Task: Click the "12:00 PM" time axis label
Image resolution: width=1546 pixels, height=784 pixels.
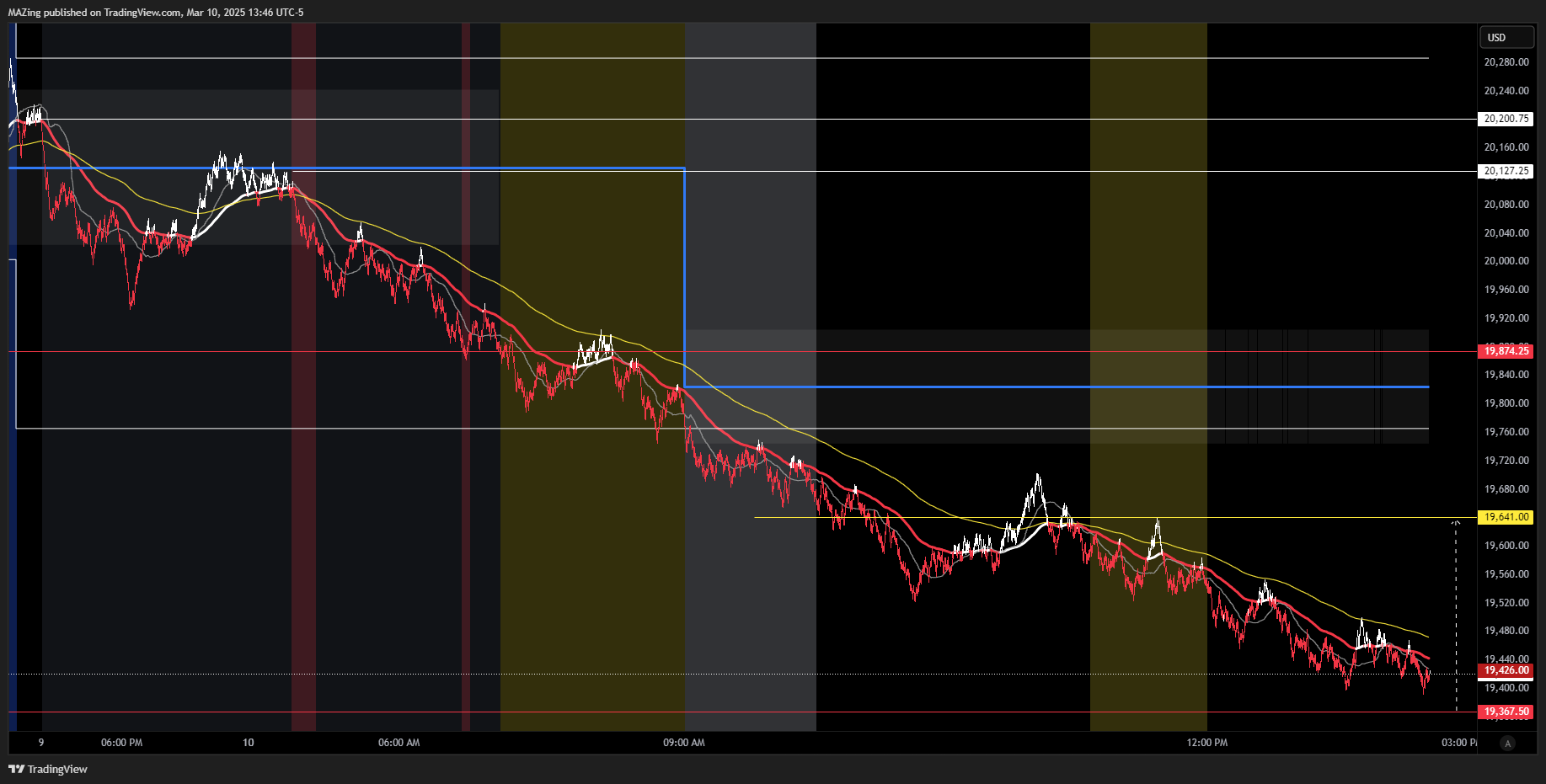Action: [1206, 743]
